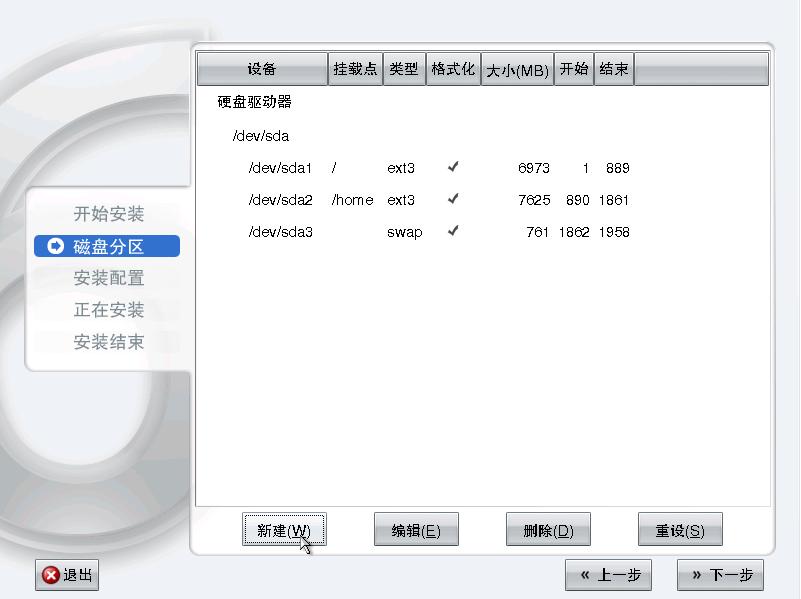Click the 编辑(E) edit button
The width and height of the screenshot is (801, 599).
pyautogui.click(x=416, y=530)
